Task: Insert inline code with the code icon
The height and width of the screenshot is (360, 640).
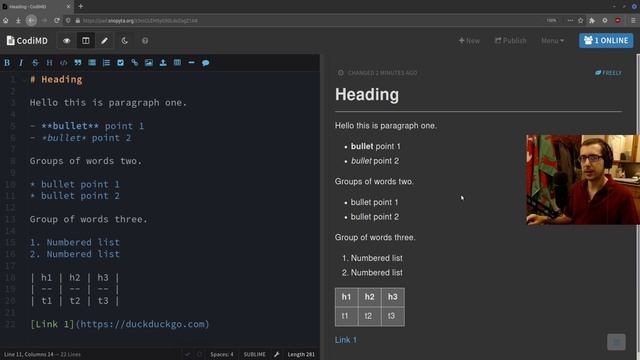Action: click(64, 62)
